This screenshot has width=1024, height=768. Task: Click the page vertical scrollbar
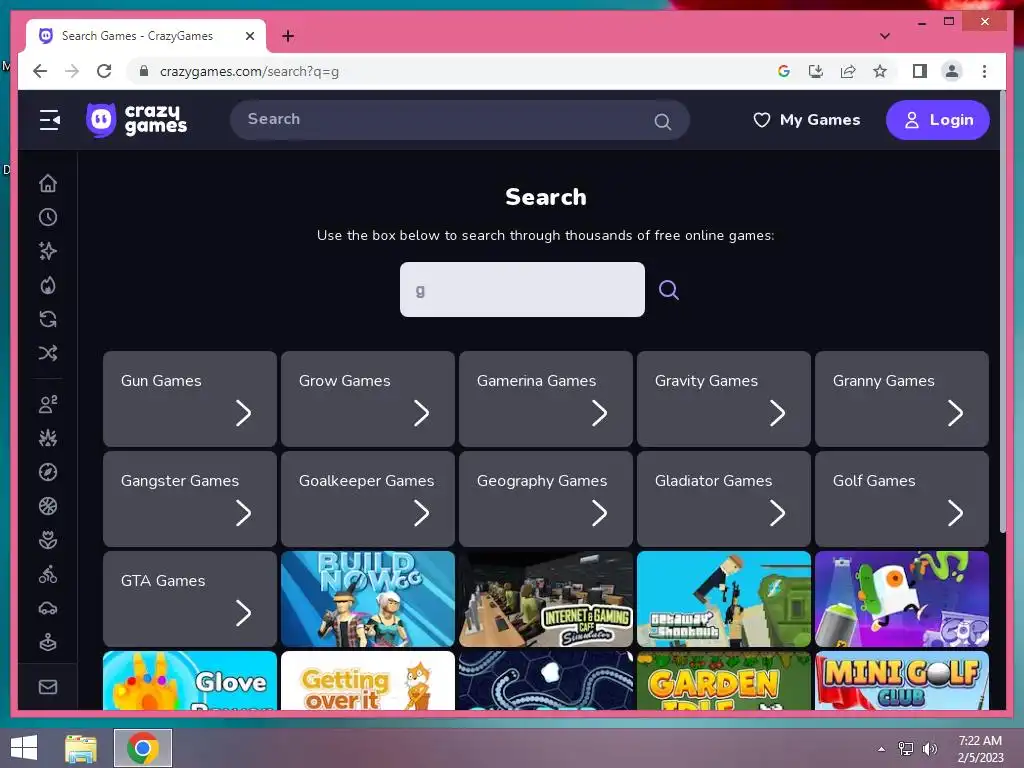point(1002,312)
